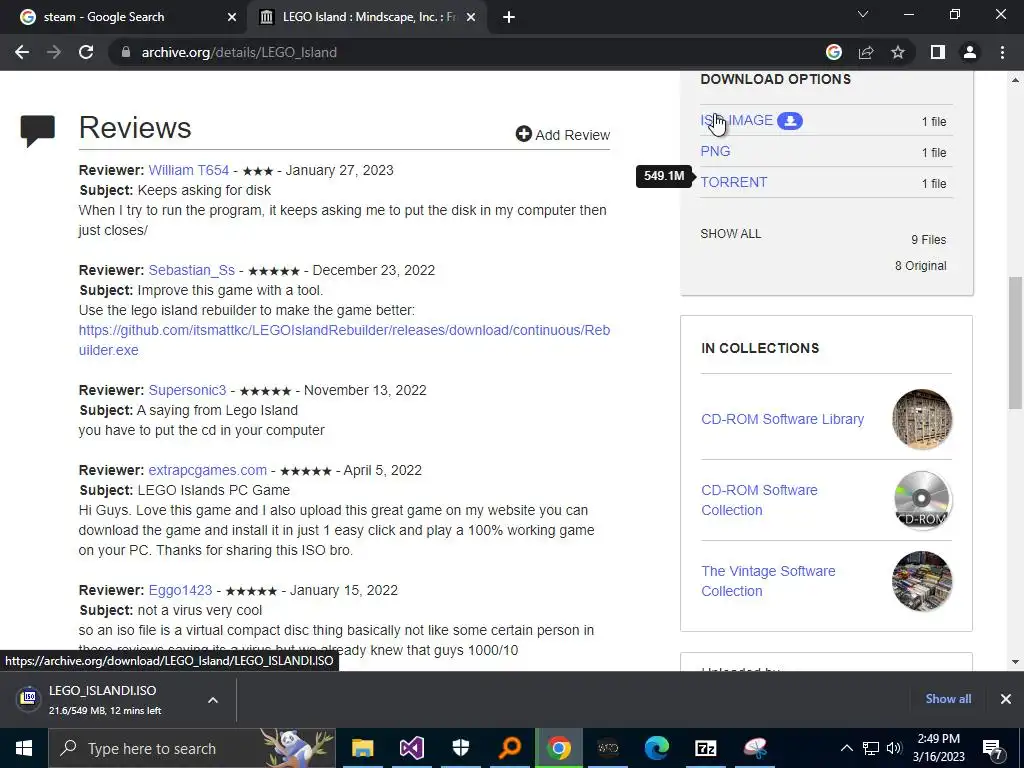Close the downloads bar

coord(1006,699)
